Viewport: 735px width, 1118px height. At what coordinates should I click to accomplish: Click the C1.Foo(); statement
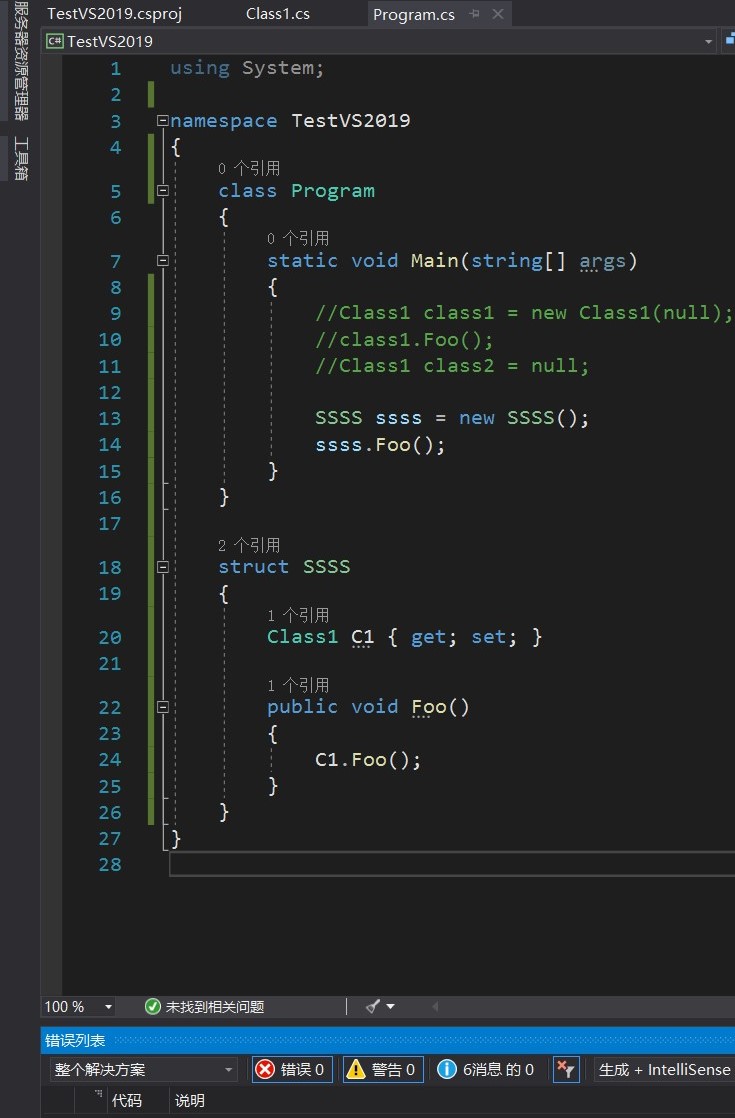(x=368, y=760)
